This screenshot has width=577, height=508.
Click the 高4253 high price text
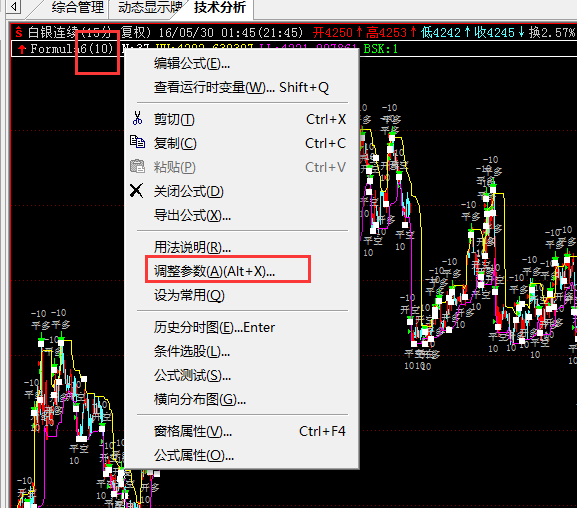coord(386,33)
